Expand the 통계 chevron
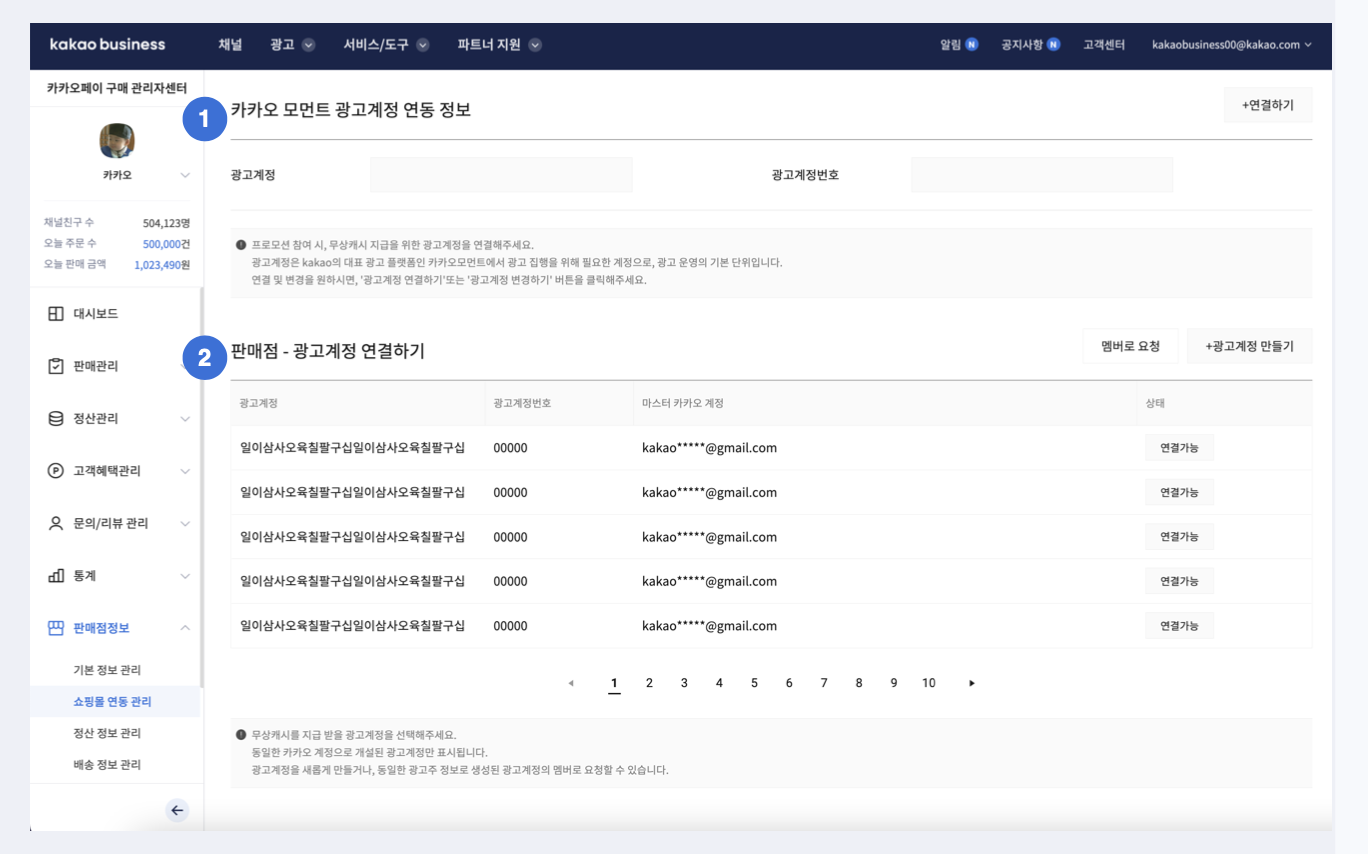1368x854 pixels. (x=185, y=576)
